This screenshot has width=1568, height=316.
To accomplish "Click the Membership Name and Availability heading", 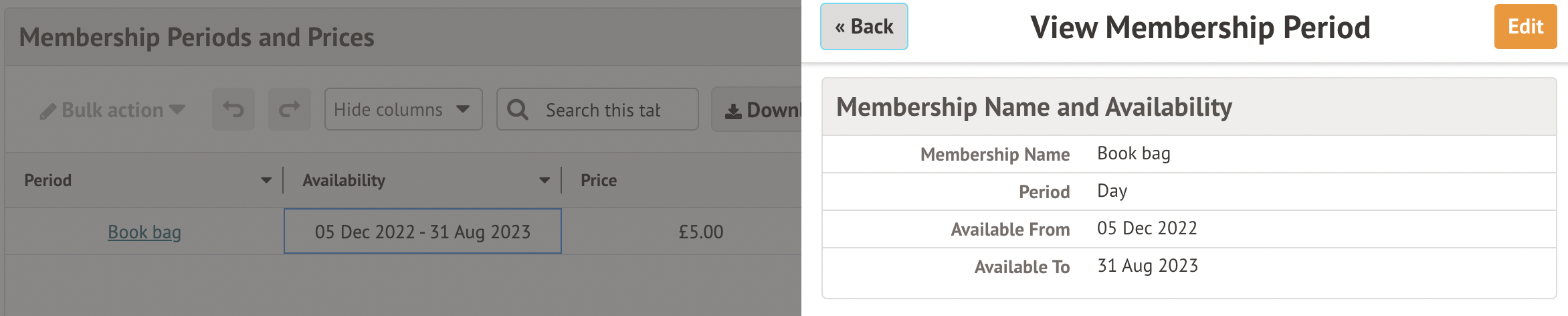I will (1034, 107).
